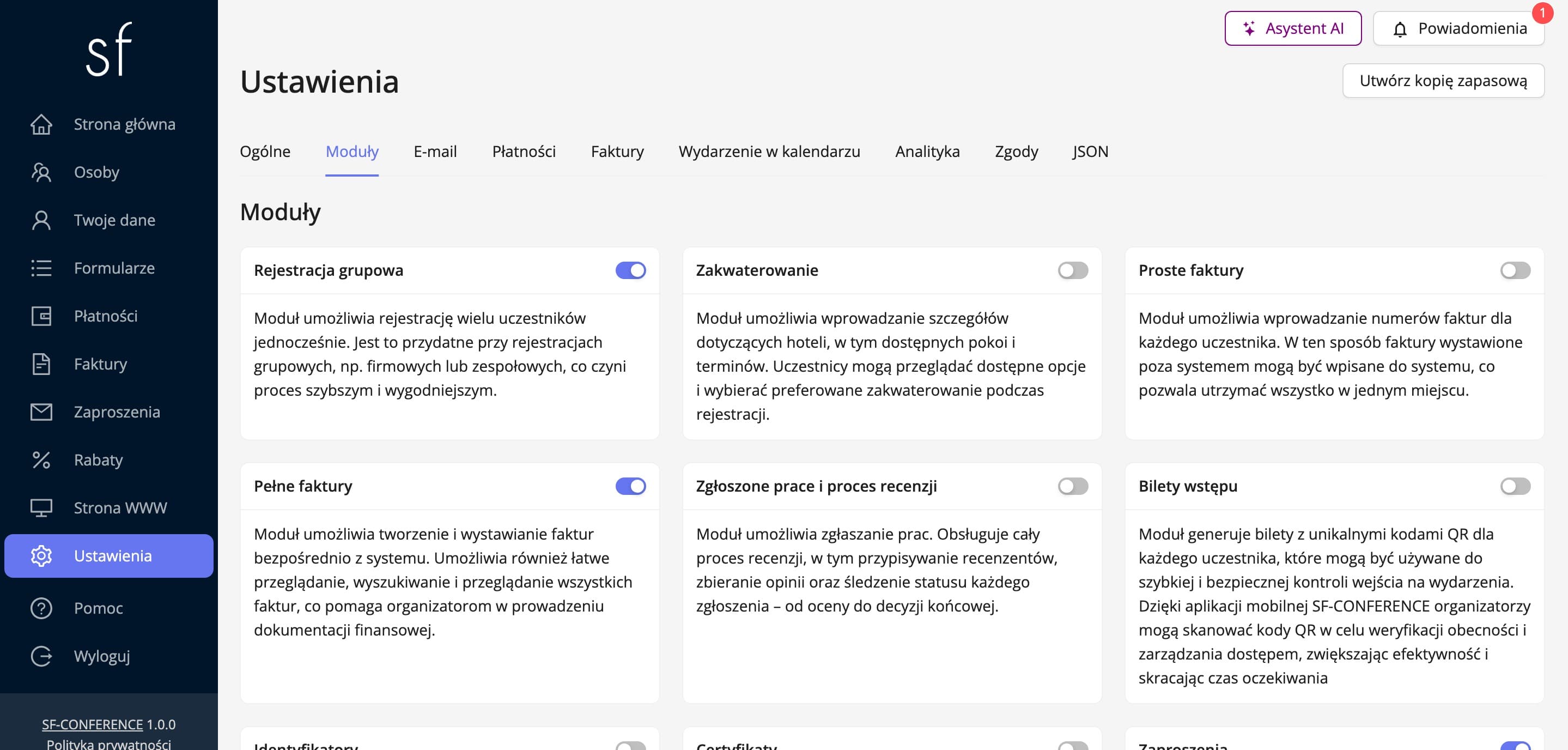Viewport: 1568px width, 750px height.
Task: Toggle the Identyfikatory module switch
Action: pyautogui.click(x=630, y=746)
